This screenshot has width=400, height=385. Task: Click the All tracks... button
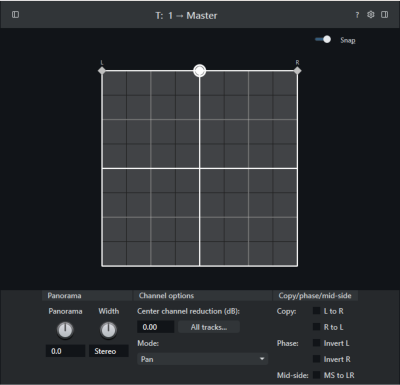(209, 327)
